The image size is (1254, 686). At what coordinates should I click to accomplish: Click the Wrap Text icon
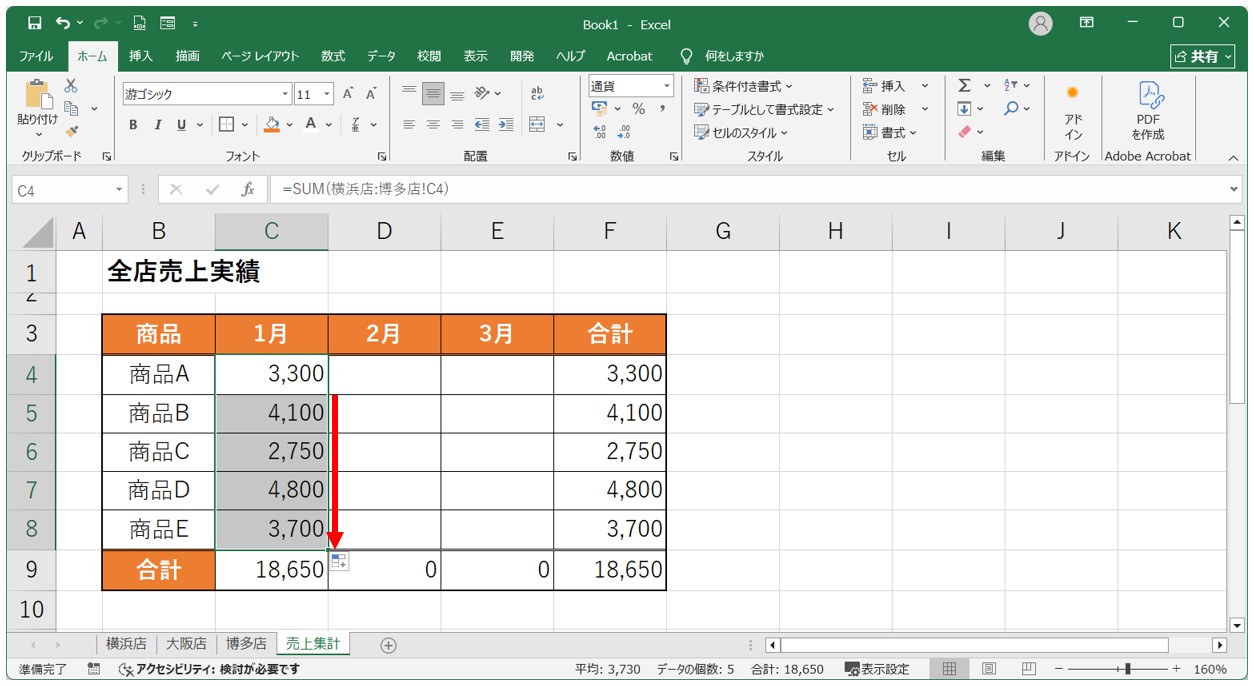pyautogui.click(x=537, y=93)
